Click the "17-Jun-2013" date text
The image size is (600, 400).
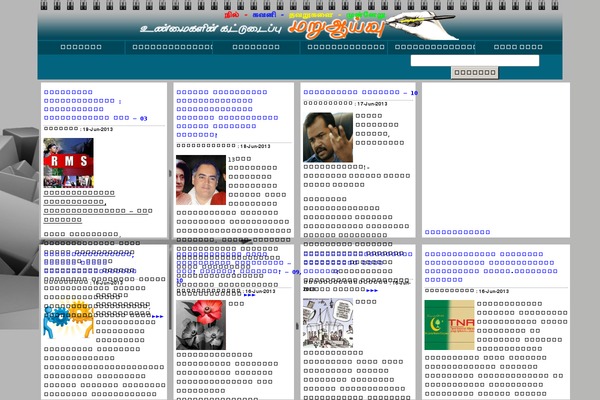[372, 104]
